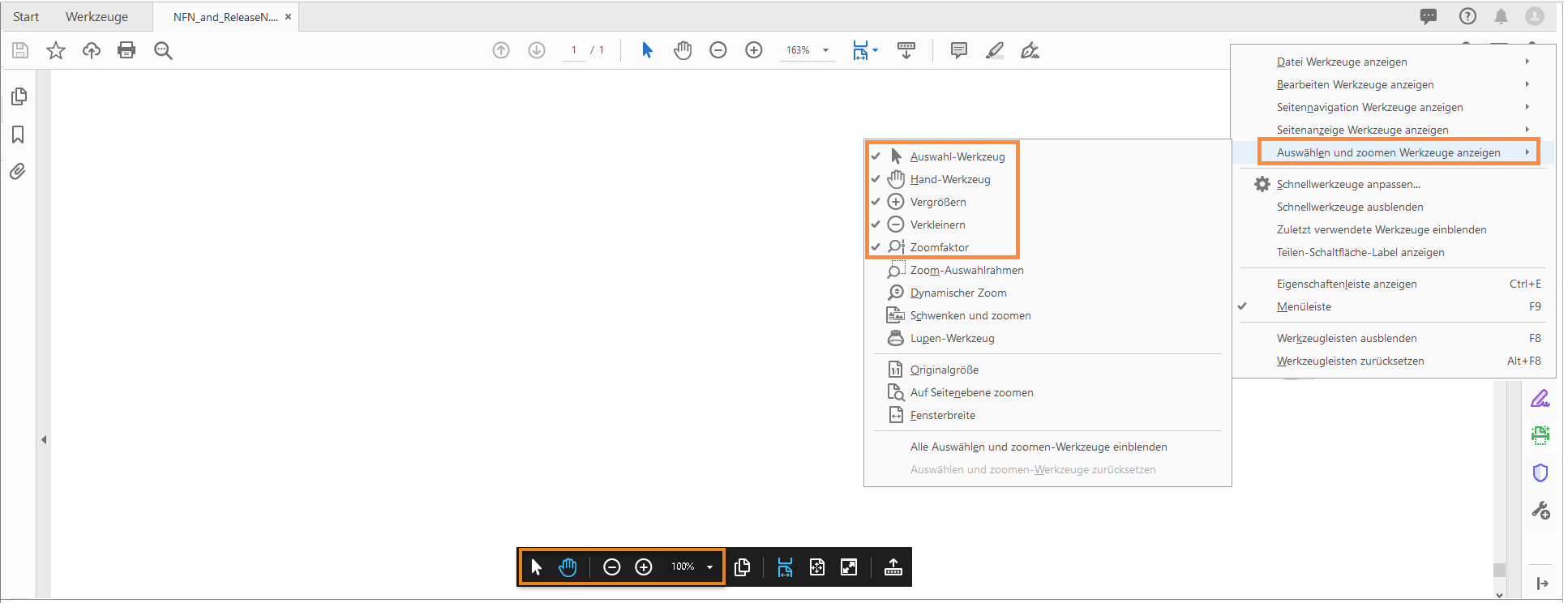Click the cloud upload icon
Image resolution: width=1568 pixels, height=603 pixels.
[92, 50]
